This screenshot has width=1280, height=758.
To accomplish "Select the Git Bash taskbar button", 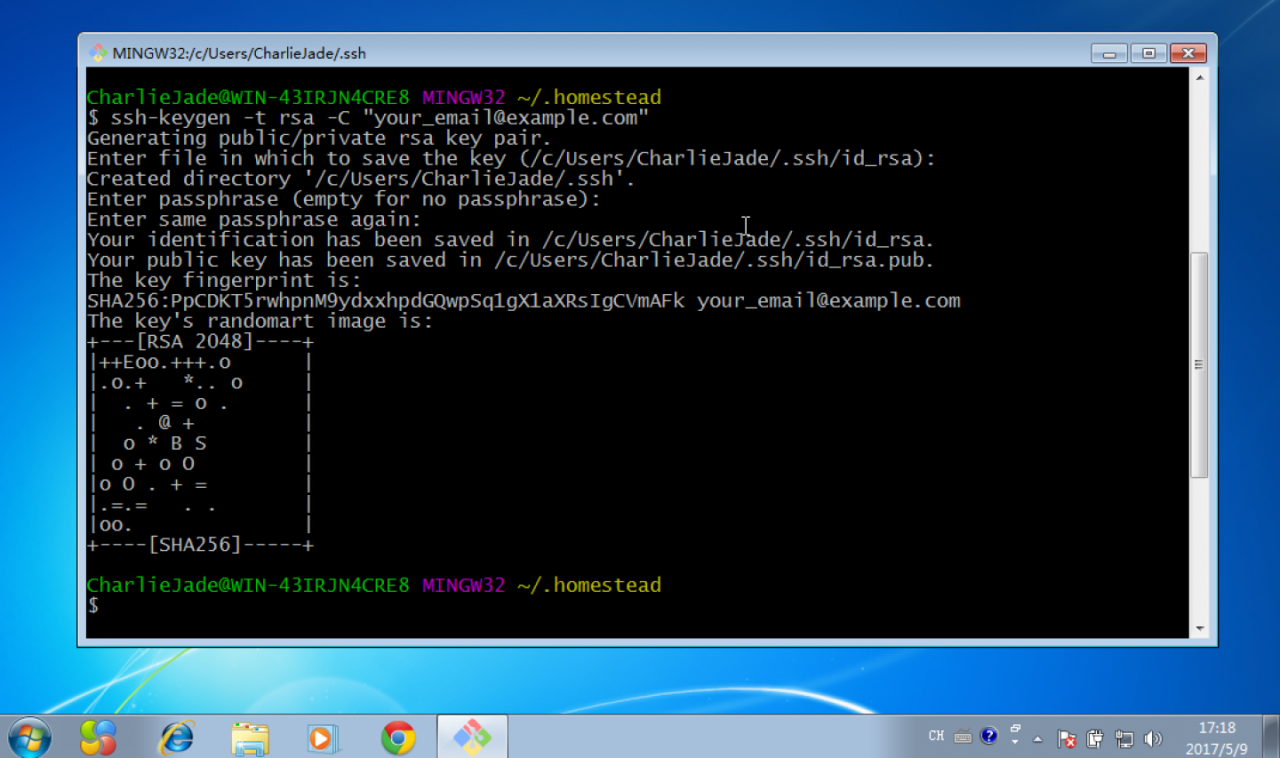I will point(472,738).
